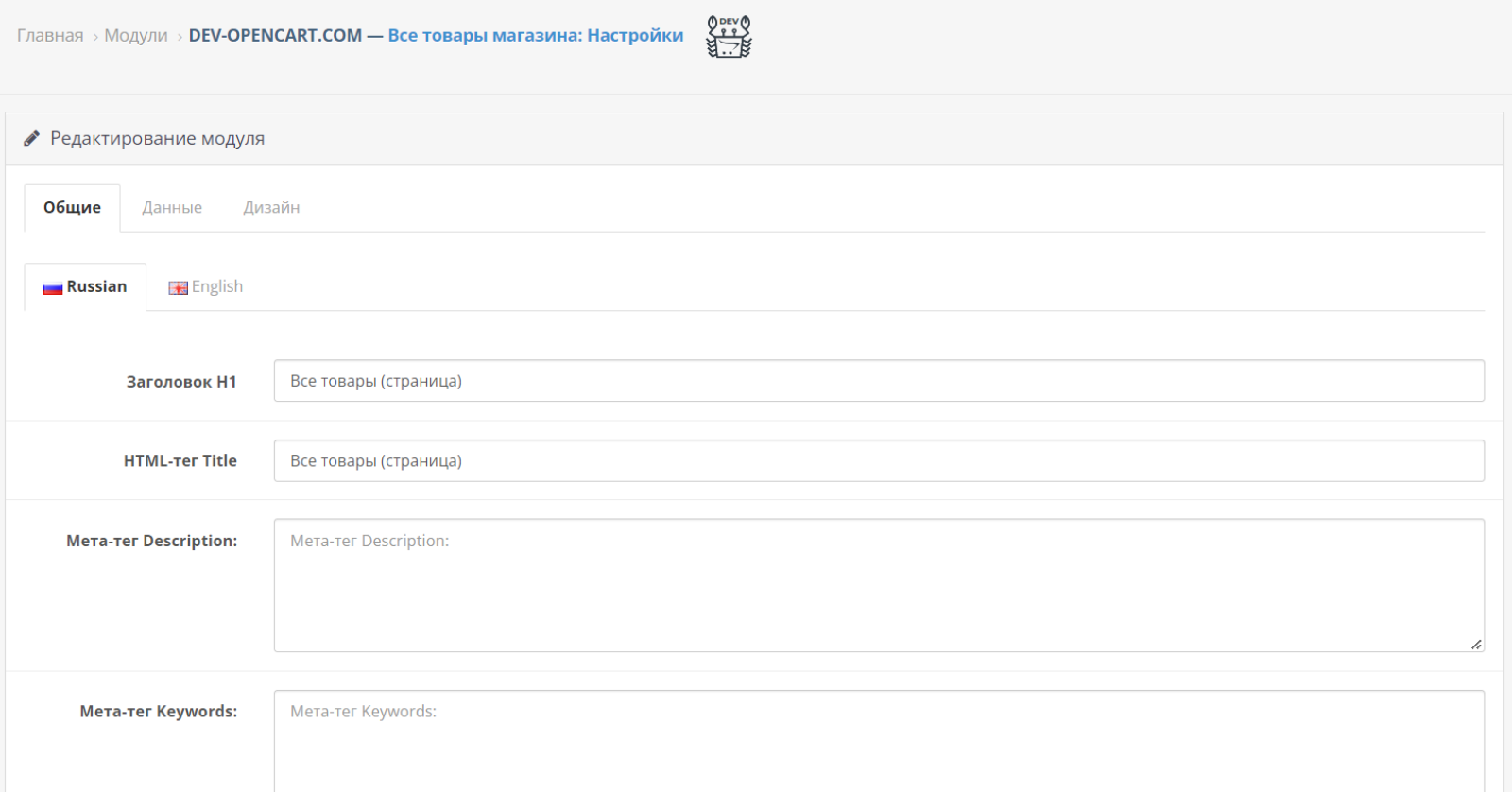This screenshot has height=793, width=1512.
Task: Focus the Заголовок H1 input field
Action: tap(879, 381)
